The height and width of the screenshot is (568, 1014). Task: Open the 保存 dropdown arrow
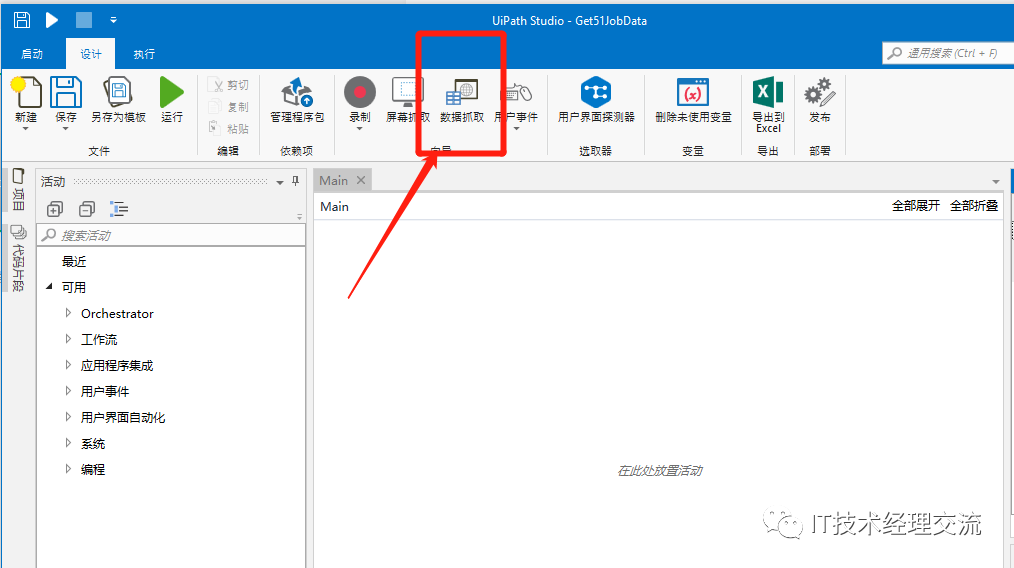[65, 129]
